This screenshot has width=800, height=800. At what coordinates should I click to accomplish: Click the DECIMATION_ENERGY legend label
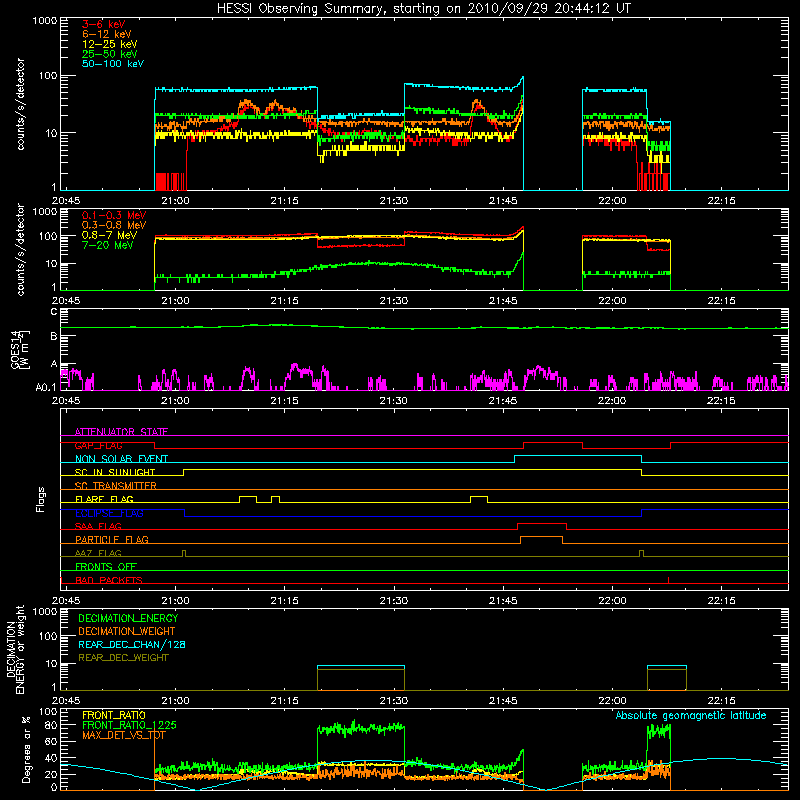[x=128, y=618]
